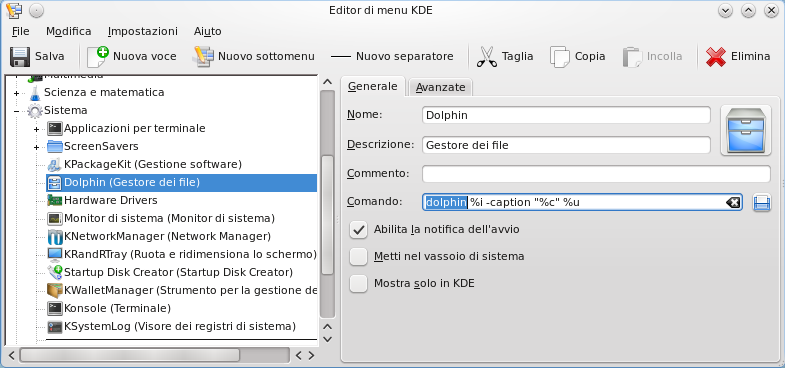Enable Metti nel vassoio di sistema
The width and height of the screenshot is (785, 368).
pos(358,257)
